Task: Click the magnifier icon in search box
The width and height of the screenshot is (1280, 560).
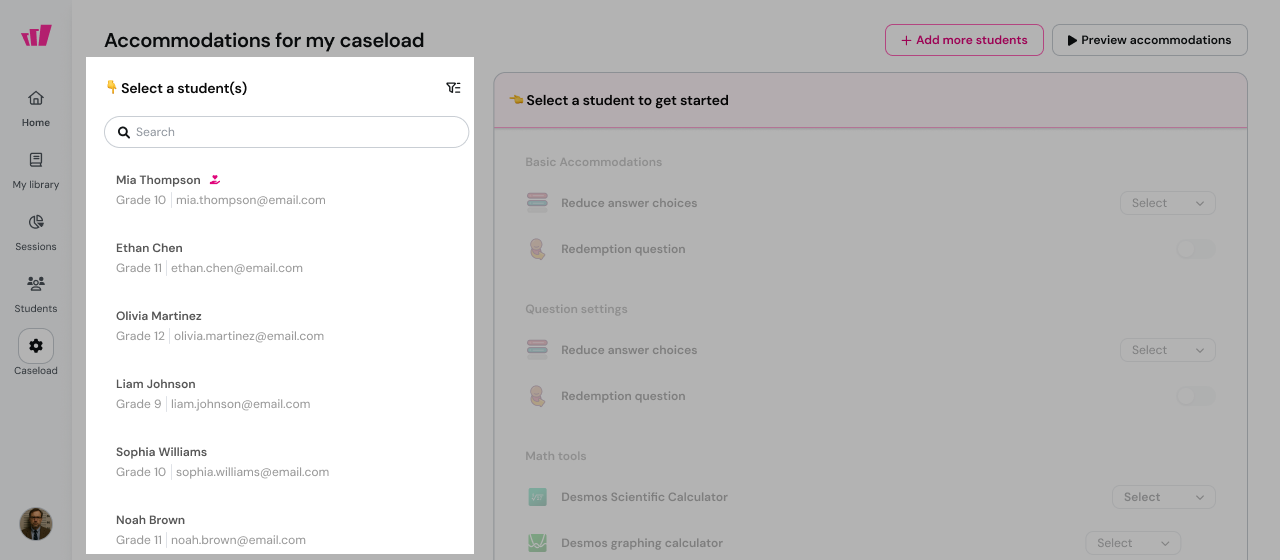Action: pyautogui.click(x=124, y=132)
